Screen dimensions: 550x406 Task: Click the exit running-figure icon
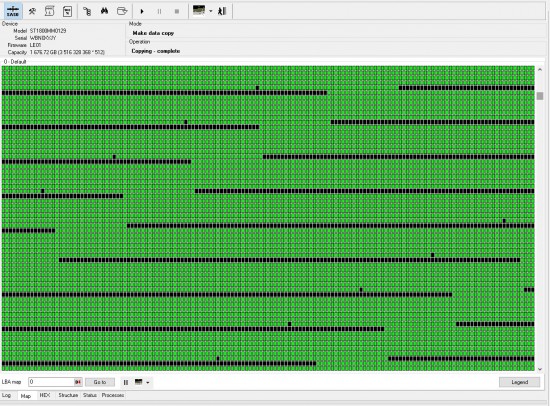[222, 11]
